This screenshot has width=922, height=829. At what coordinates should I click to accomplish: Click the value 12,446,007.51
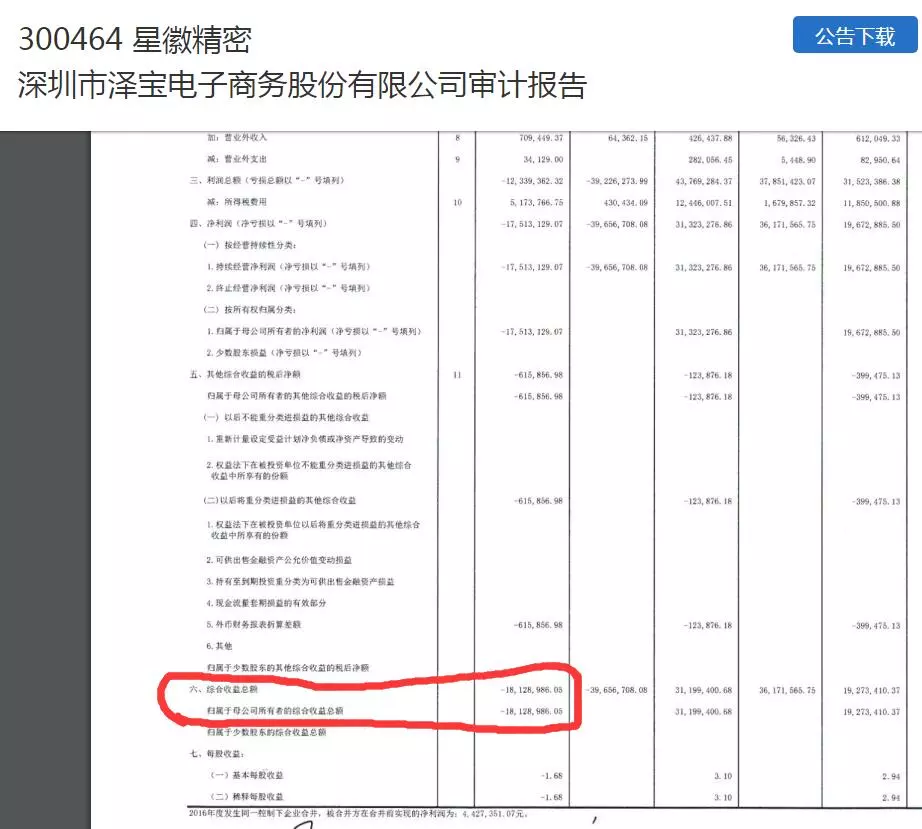tap(704, 203)
